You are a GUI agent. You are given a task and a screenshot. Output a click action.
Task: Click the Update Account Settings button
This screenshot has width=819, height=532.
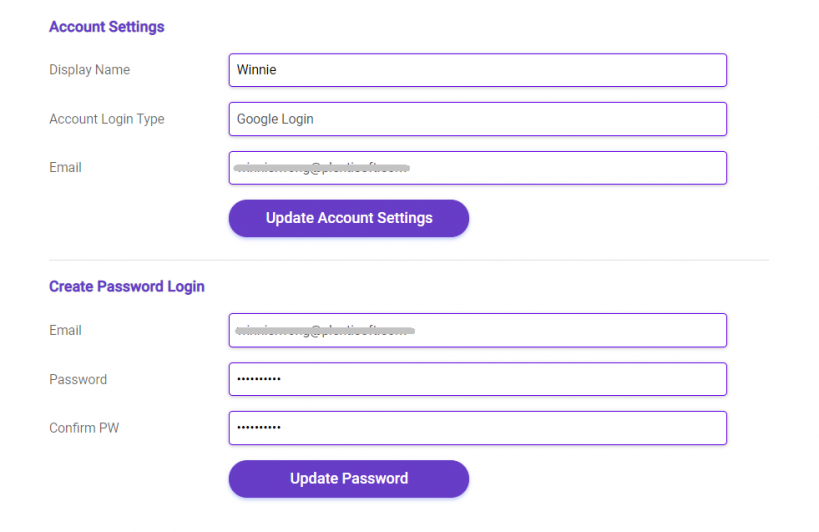point(348,218)
